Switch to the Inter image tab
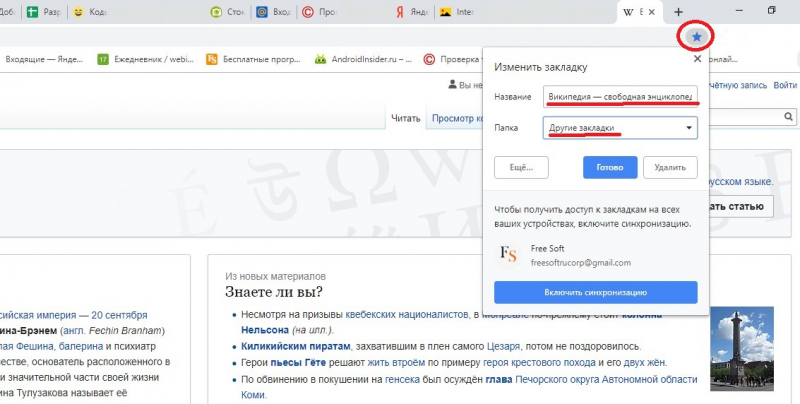Screen dimensions: 800x404 click(457, 12)
